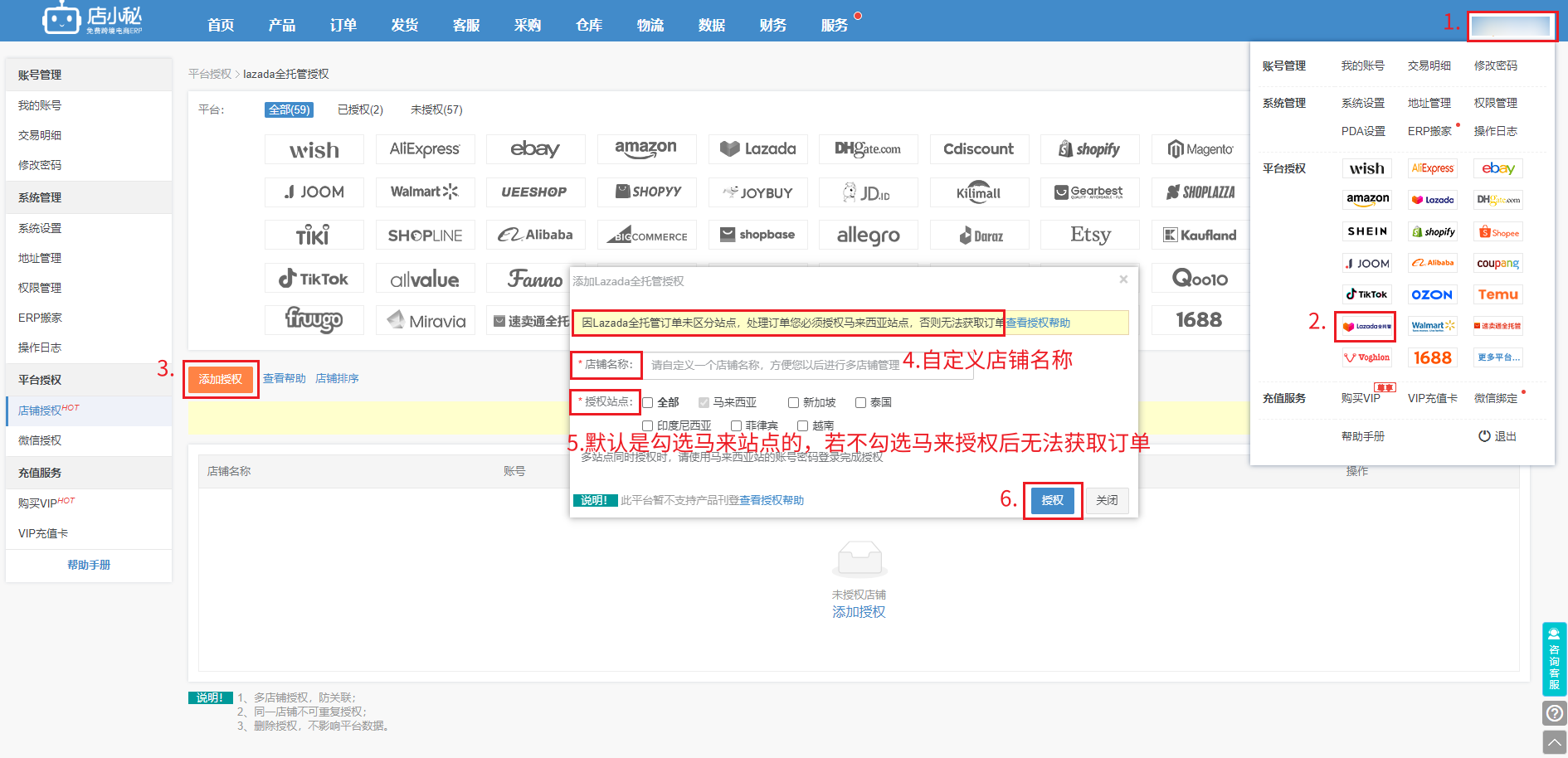Open the 产品 menu
The width and height of the screenshot is (1568, 758).
coord(282,25)
